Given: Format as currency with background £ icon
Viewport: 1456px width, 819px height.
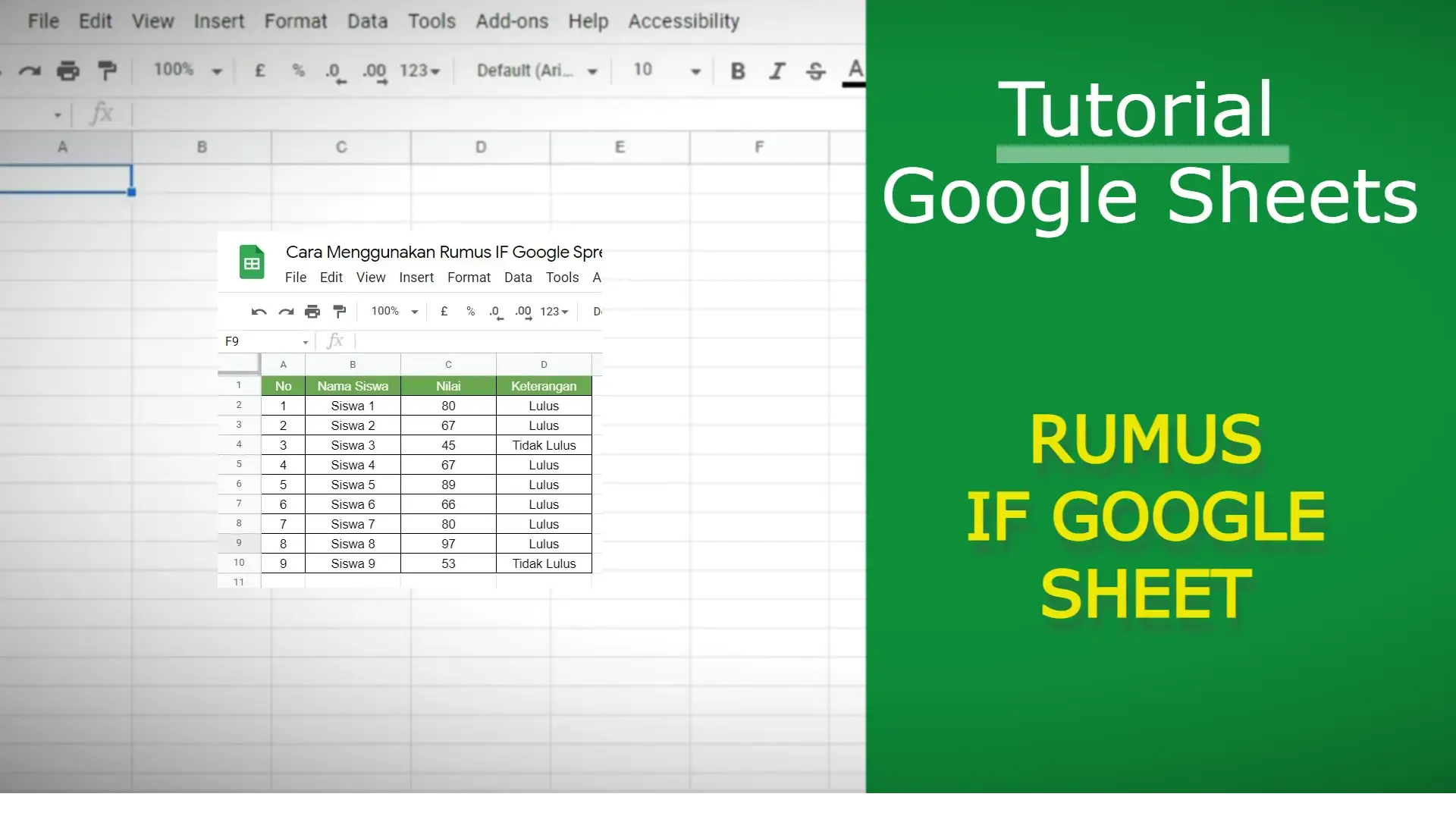Looking at the screenshot, I should [259, 71].
